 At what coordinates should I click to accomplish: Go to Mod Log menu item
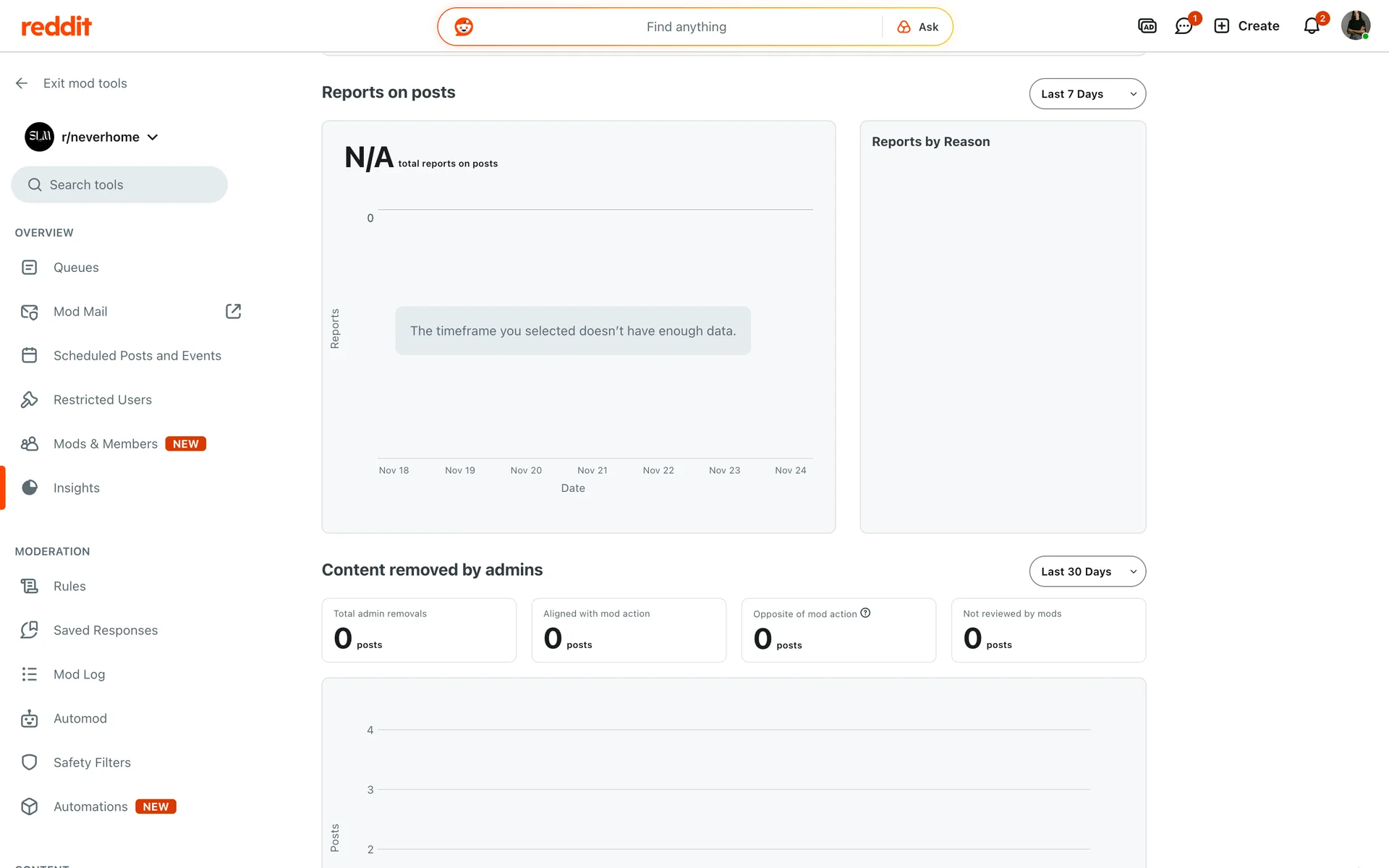pyautogui.click(x=79, y=674)
